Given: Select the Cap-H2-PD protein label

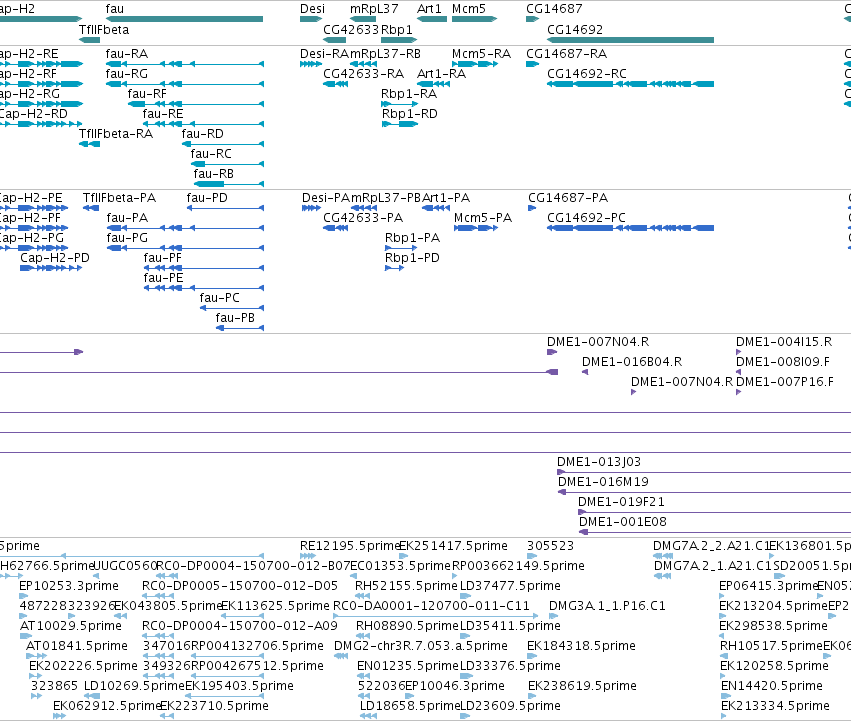Looking at the screenshot, I should click(55, 258).
